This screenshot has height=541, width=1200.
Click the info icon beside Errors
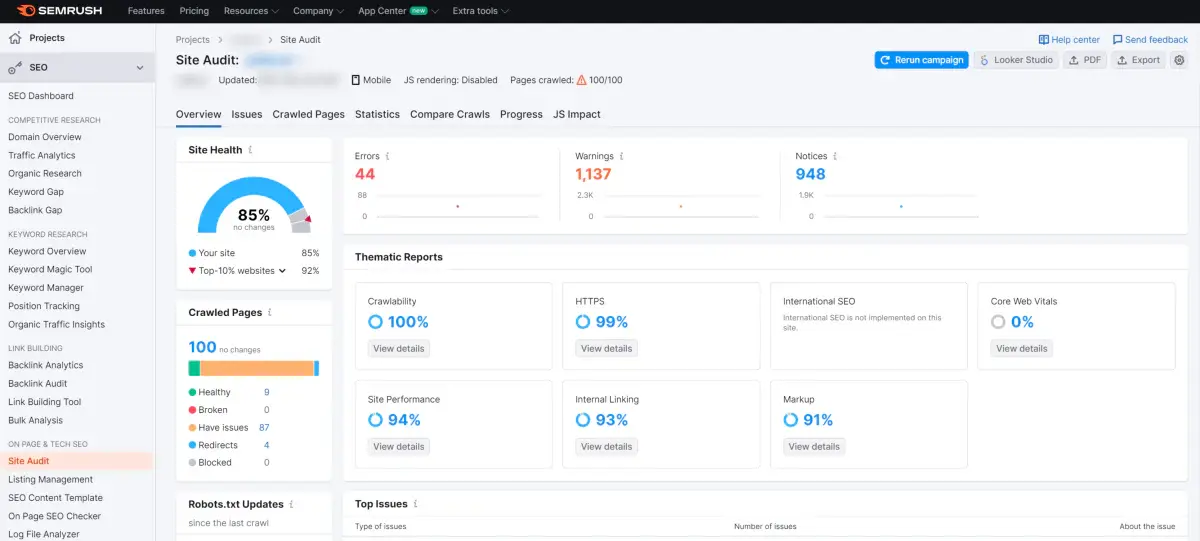(387, 156)
